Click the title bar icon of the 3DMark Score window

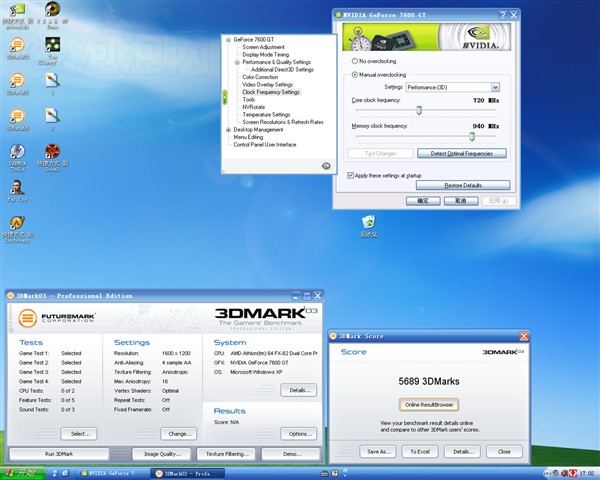click(333, 336)
